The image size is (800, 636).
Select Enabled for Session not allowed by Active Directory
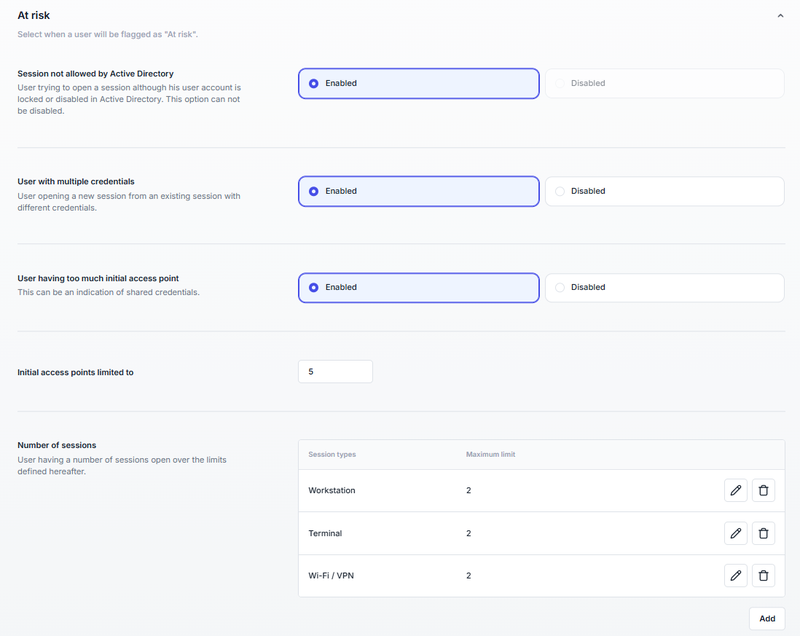pyautogui.click(x=418, y=84)
